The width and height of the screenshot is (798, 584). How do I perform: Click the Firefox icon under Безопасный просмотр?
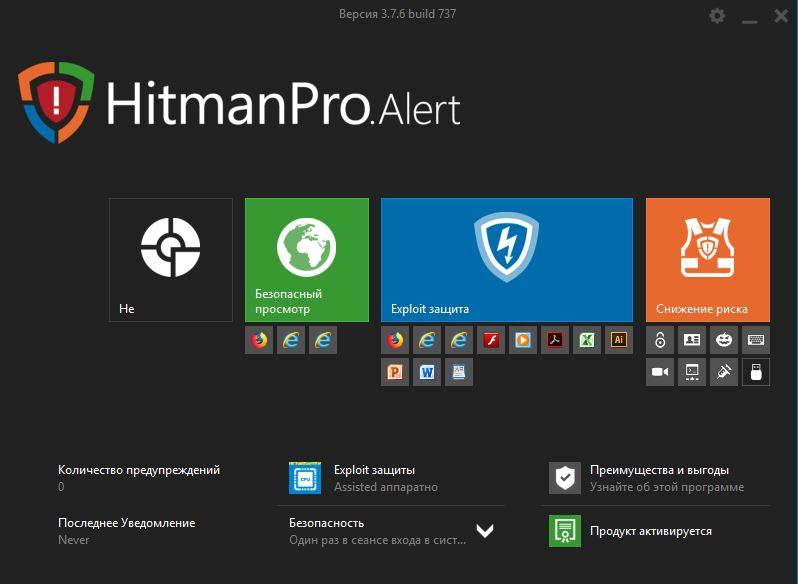click(x=259, y=340)
